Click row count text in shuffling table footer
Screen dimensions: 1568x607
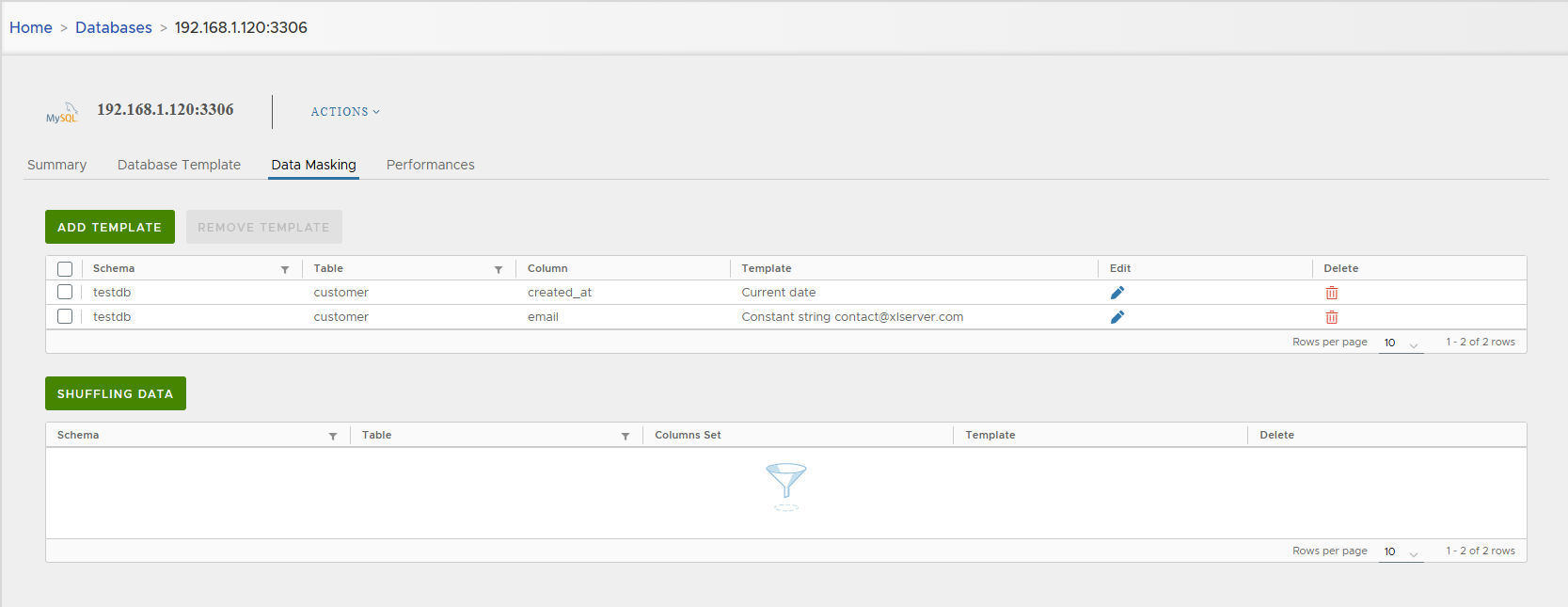click(x=1481, y=551)
